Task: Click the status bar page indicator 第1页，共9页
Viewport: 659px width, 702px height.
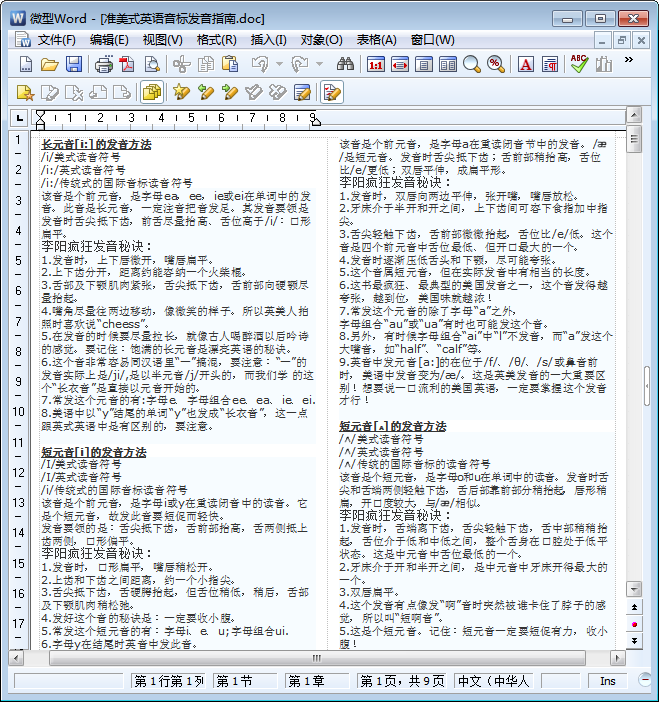Action: pyautogui.click(x=402, y=681)
